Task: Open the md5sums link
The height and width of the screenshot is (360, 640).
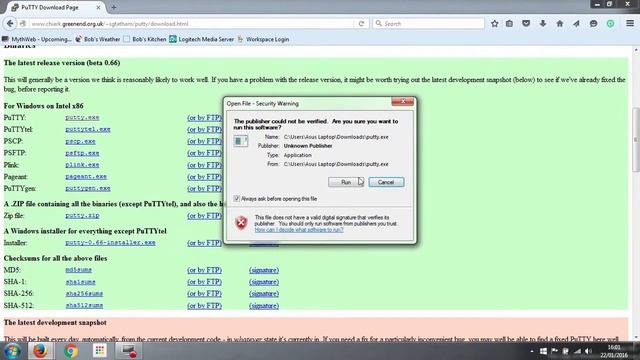Action: (x=78, y=270)
